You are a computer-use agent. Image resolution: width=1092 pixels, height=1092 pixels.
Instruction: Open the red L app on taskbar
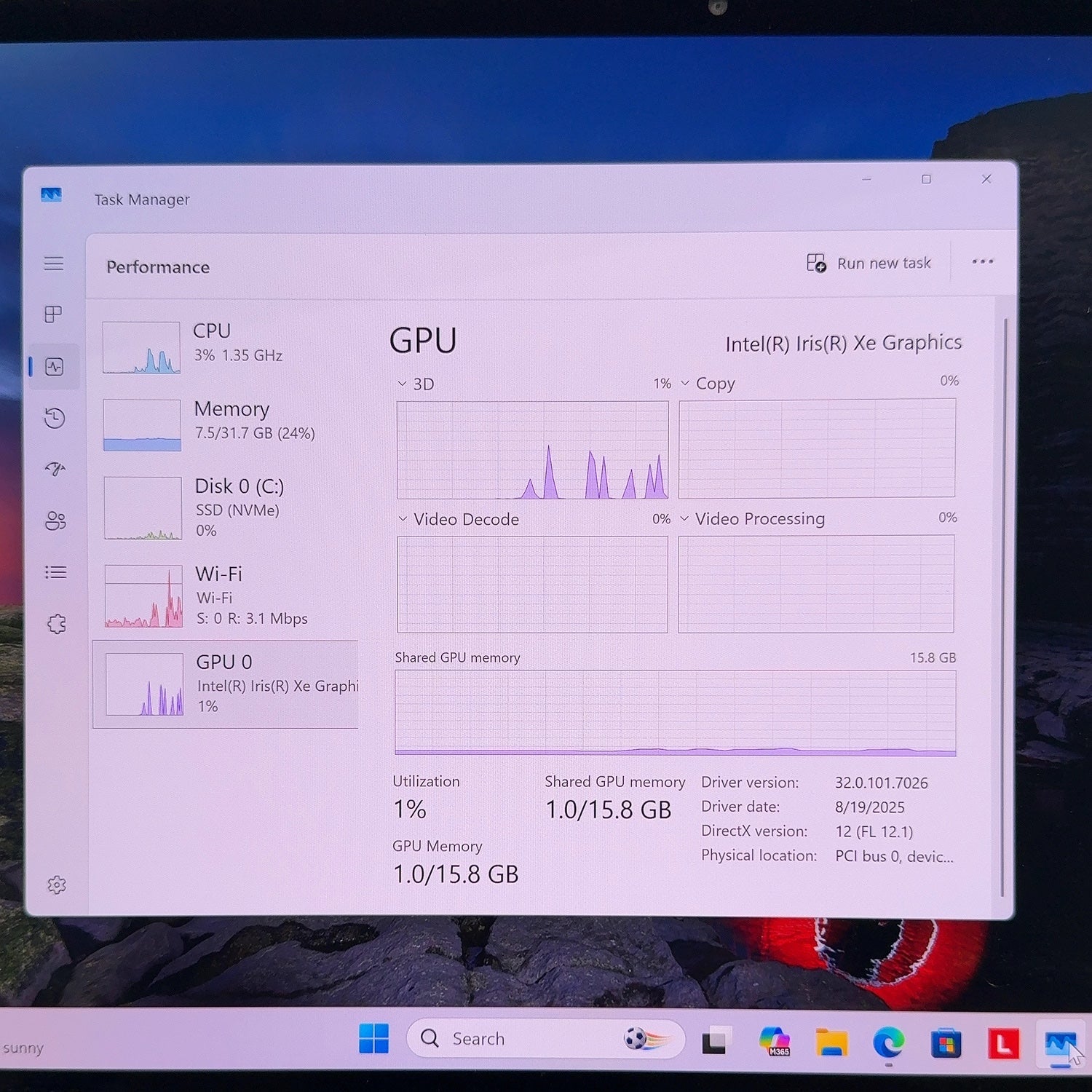coord(1003,1045)
